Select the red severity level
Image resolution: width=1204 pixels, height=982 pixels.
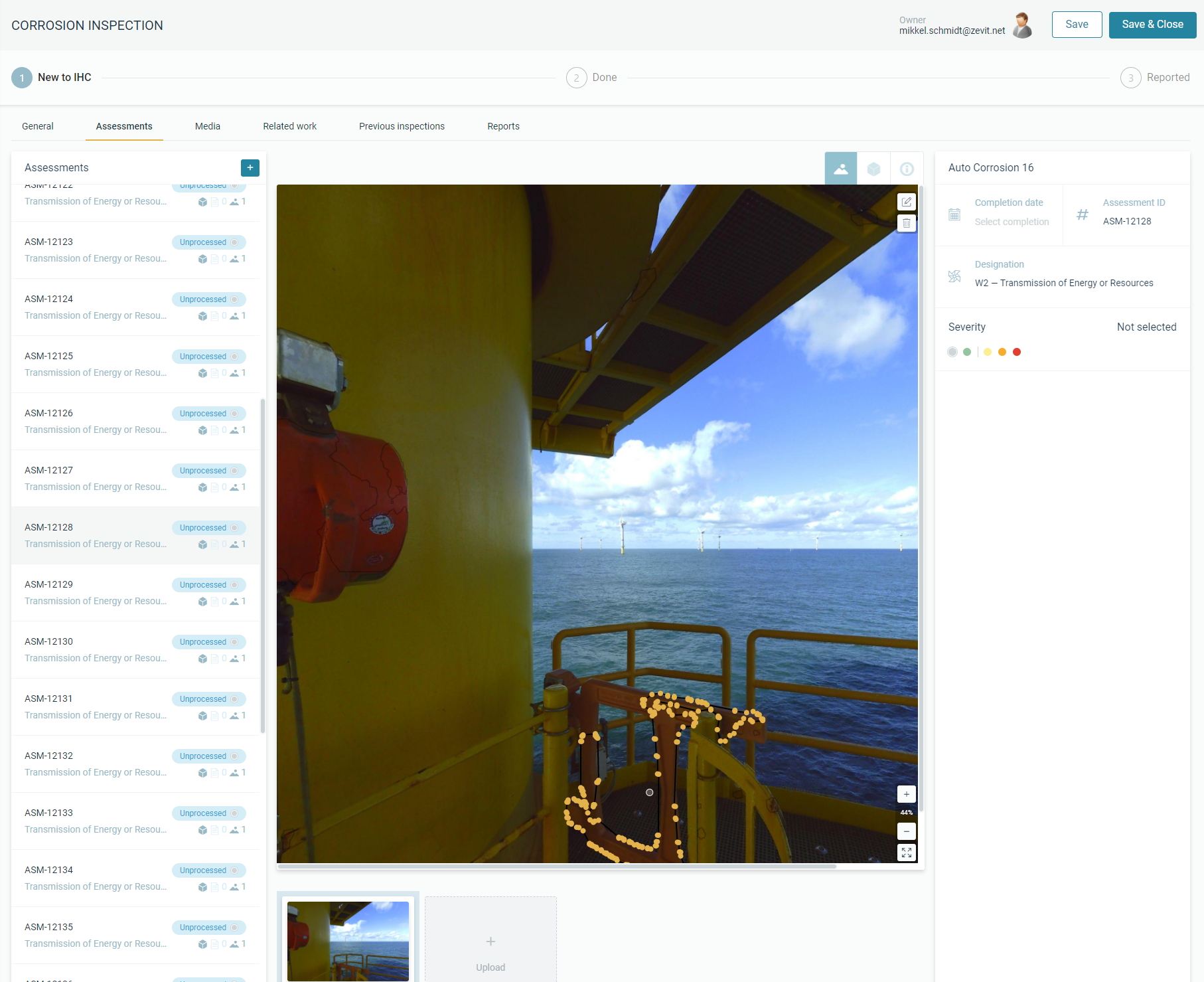pos(1017,352)
